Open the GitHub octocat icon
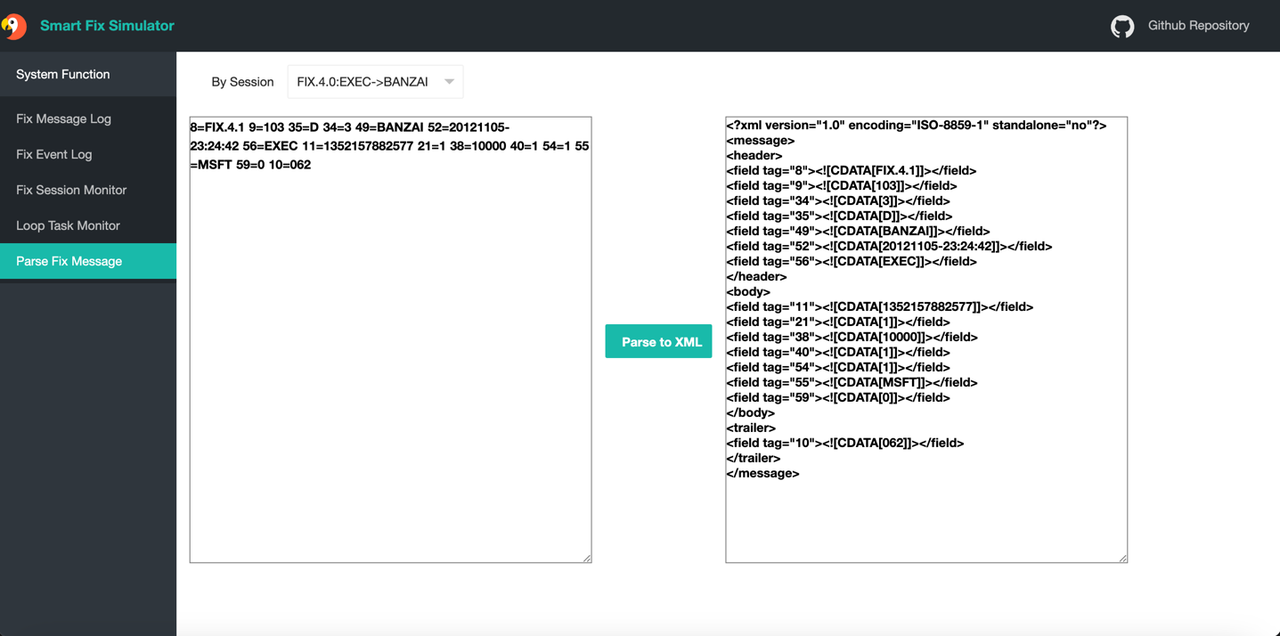This screenshot has width=1280, height=636. pyautogui.click(x=1122, y=26)
